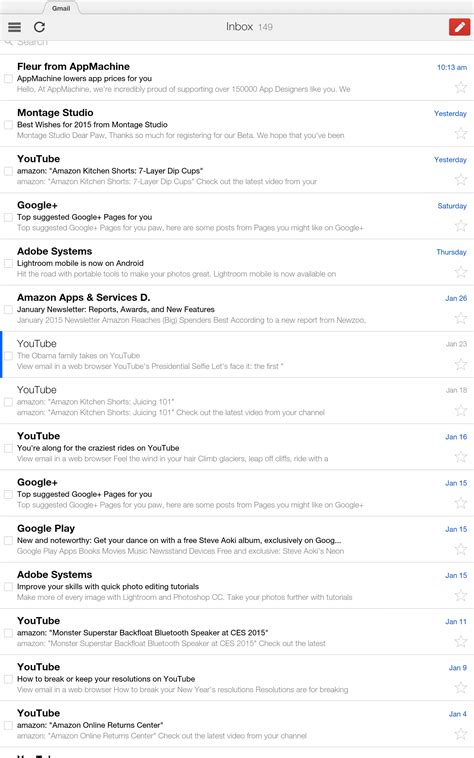The height and width of the screenshot is (758, 474).
Task: Switch to the Gmail tab
Action: pos(61,8)
